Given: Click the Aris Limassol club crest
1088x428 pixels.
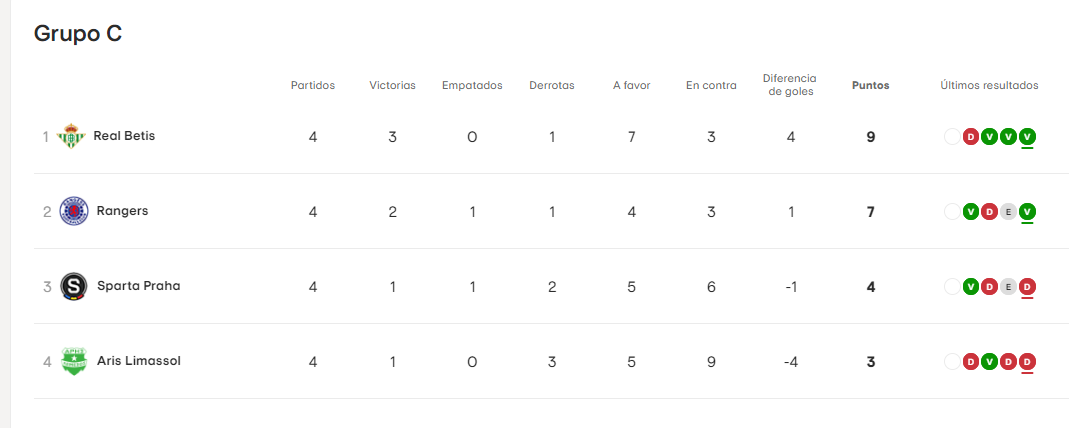Looking at the screenshot, I should coord(74,361).
